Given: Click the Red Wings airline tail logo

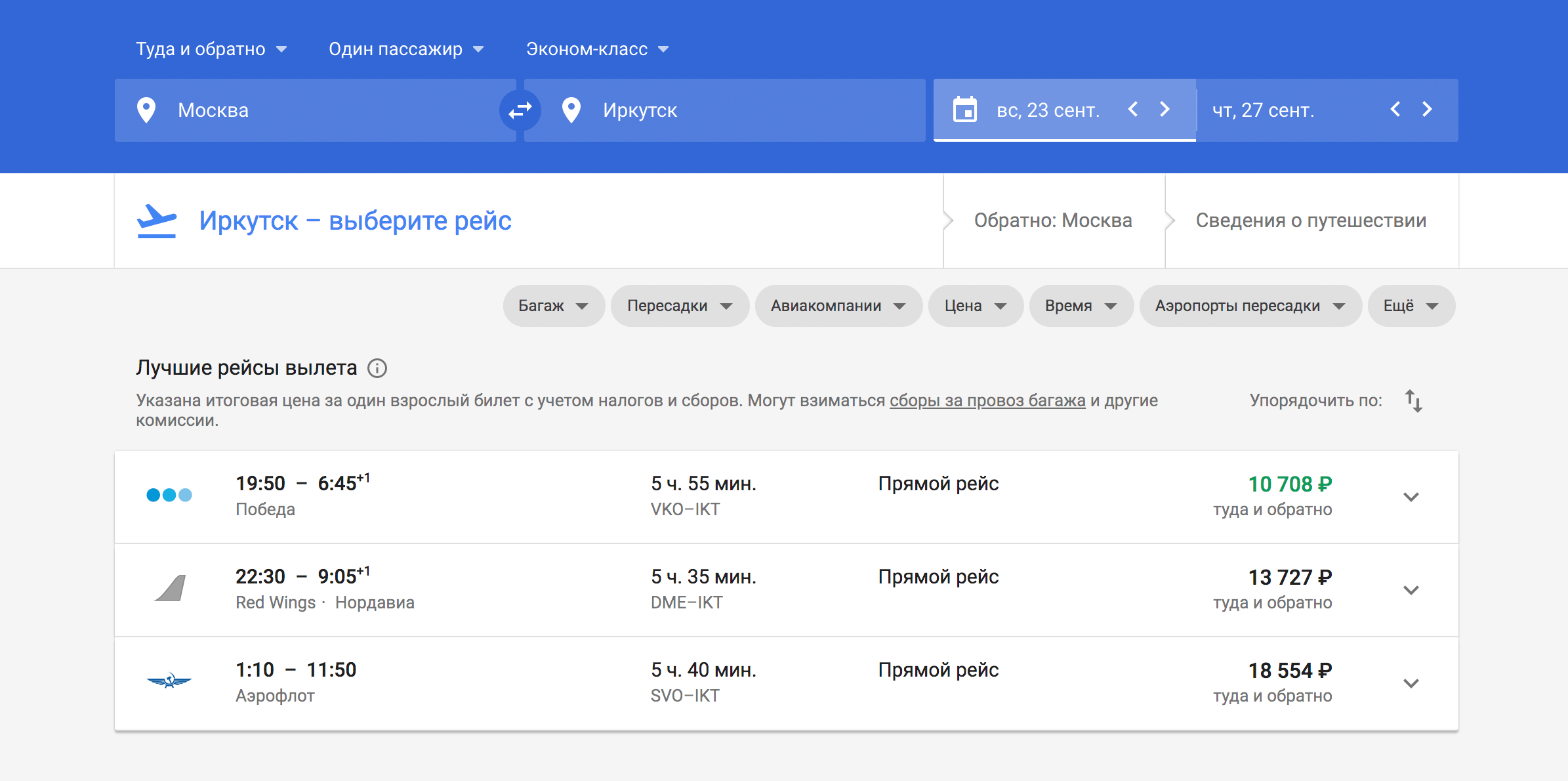Looking at the screenshot, I should [170, 588].
